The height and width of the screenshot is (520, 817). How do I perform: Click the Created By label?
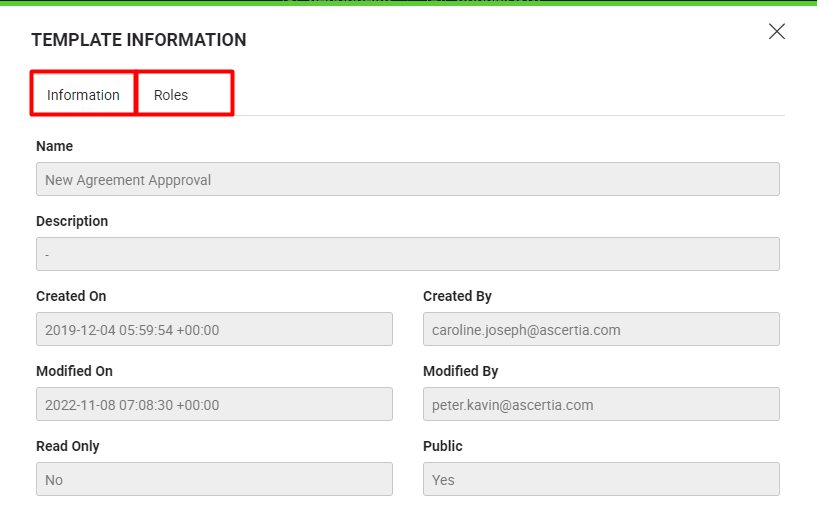coord(457,296)
